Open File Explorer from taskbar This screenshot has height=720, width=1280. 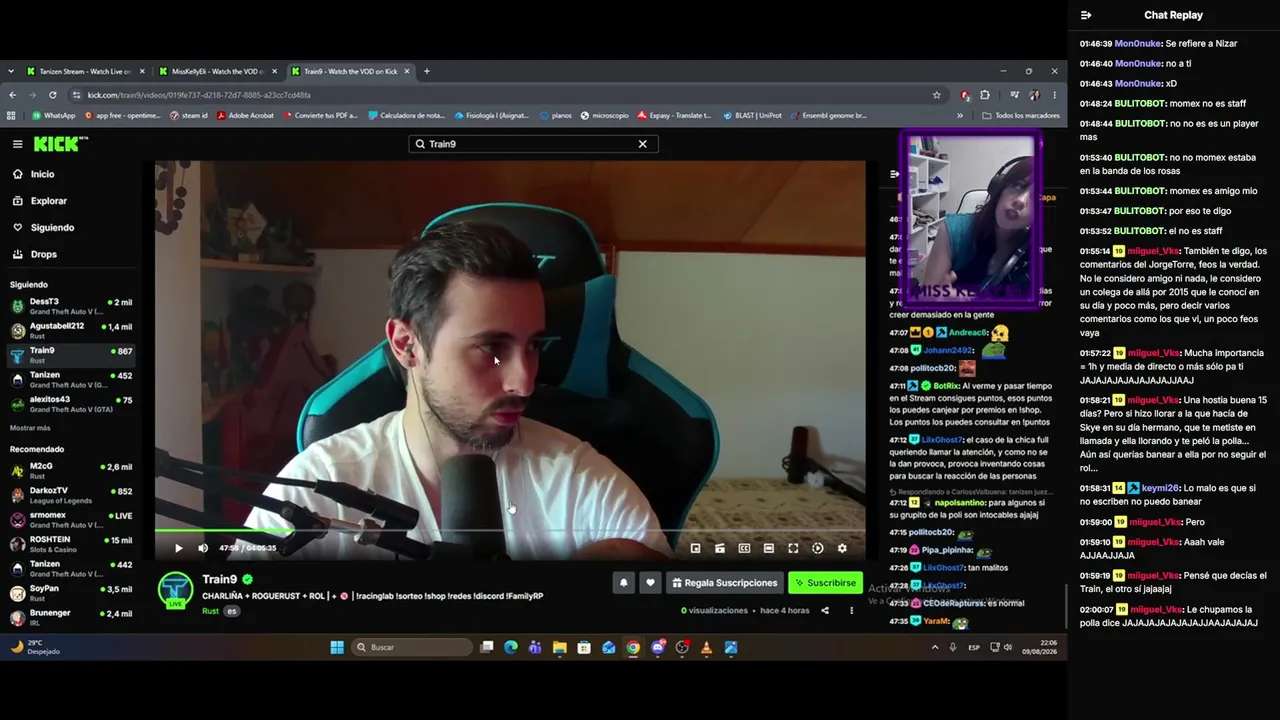pyautogui.click(x=560, y=647)
